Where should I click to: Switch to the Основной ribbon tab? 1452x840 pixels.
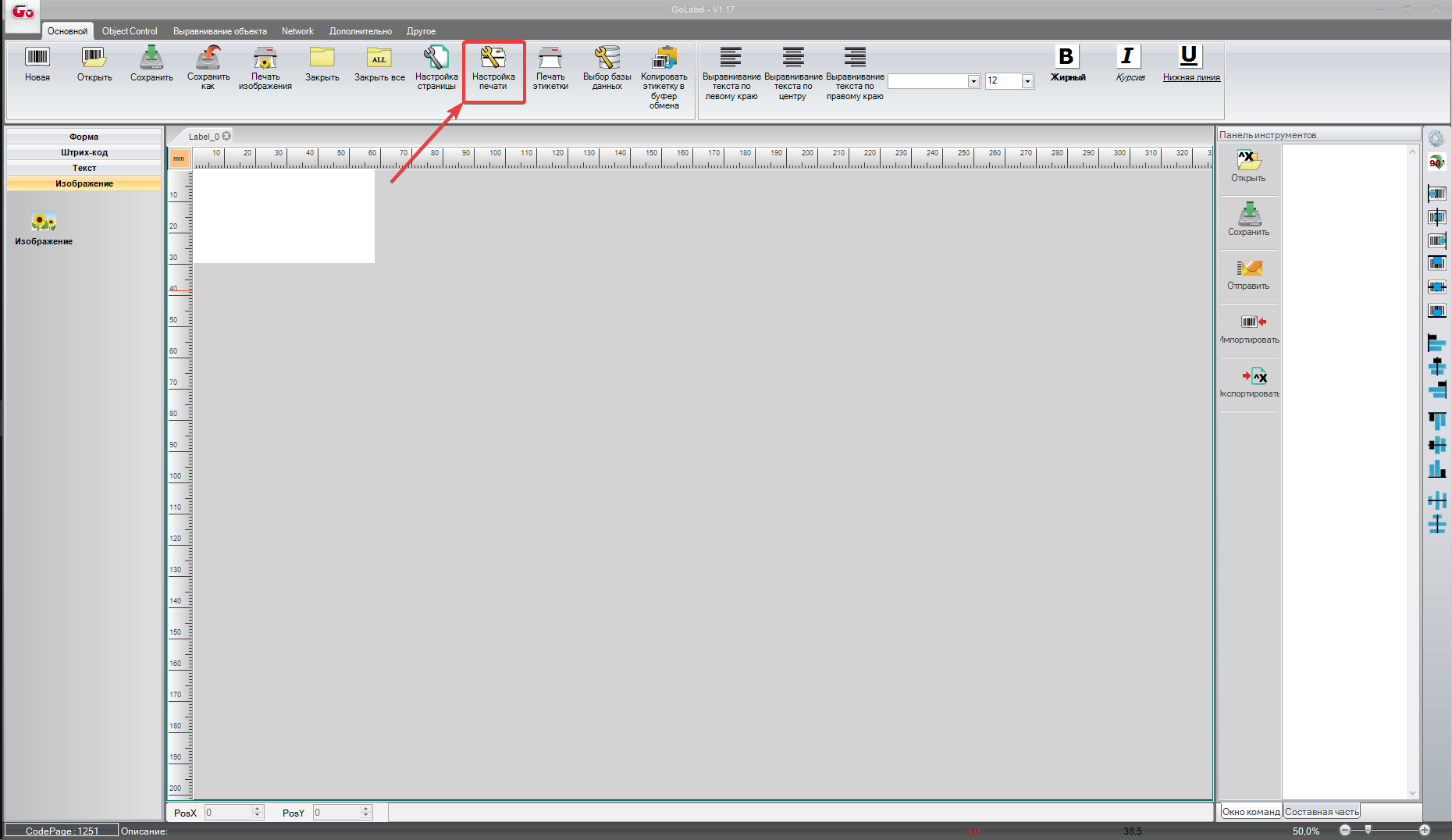click(x=67, y=31)
